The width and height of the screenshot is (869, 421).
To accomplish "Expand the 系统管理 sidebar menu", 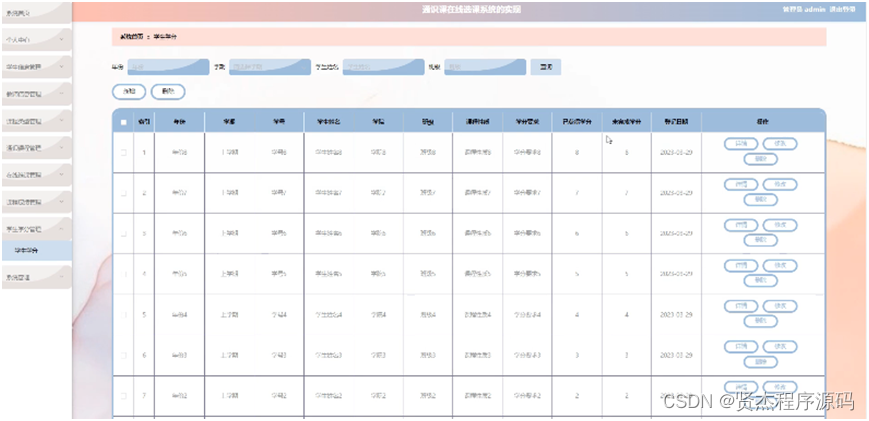I will [37, 277].
